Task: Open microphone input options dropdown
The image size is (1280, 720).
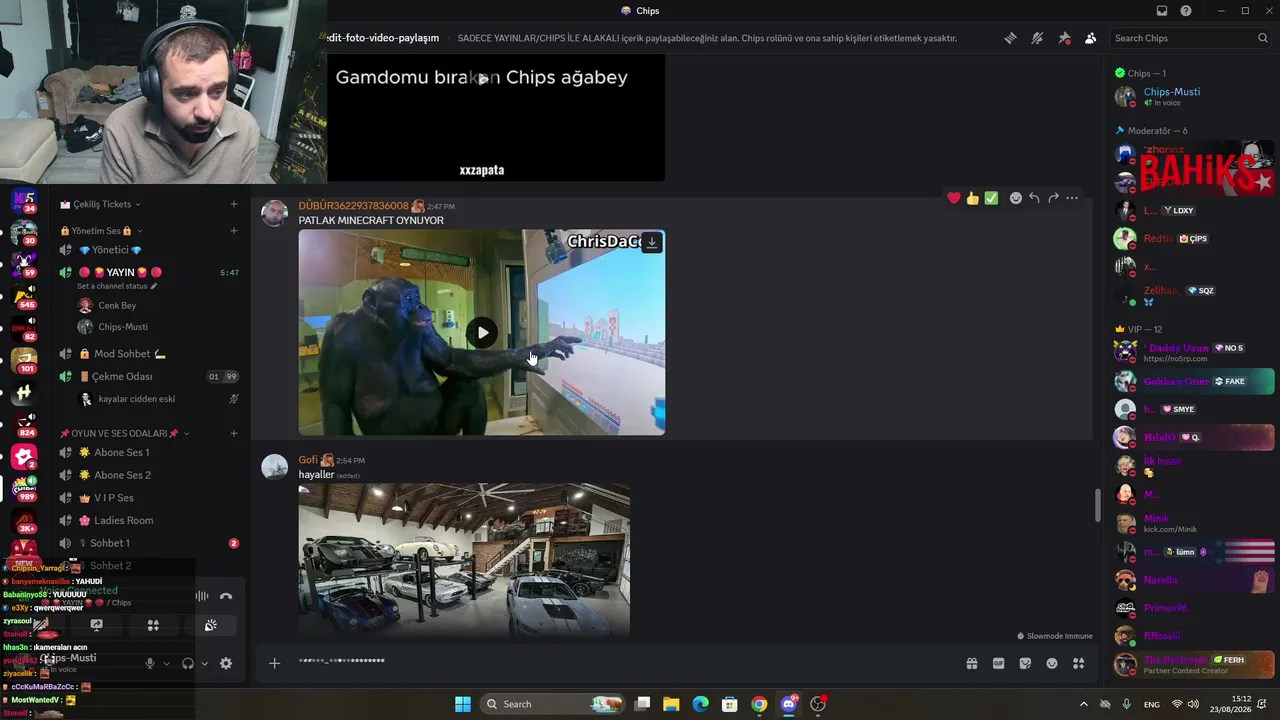Action: point(166,663)
